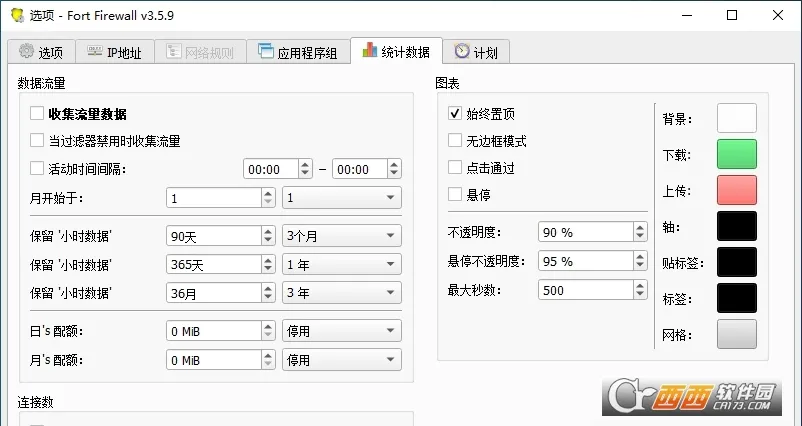Change the 上传 red color swatch
This screenshot has height=426, width=802.
737,190
